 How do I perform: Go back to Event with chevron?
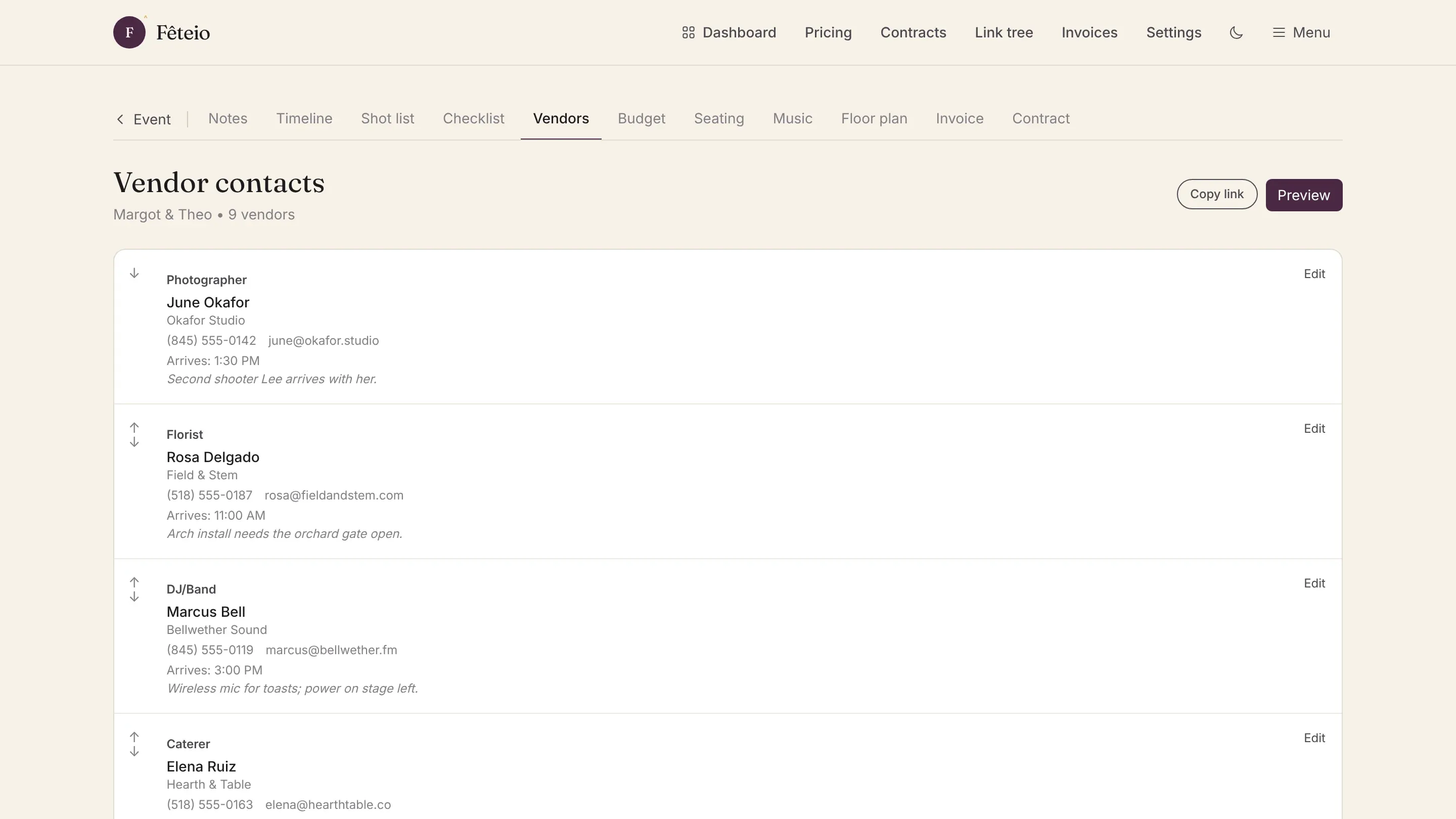(x=144, y=119)
